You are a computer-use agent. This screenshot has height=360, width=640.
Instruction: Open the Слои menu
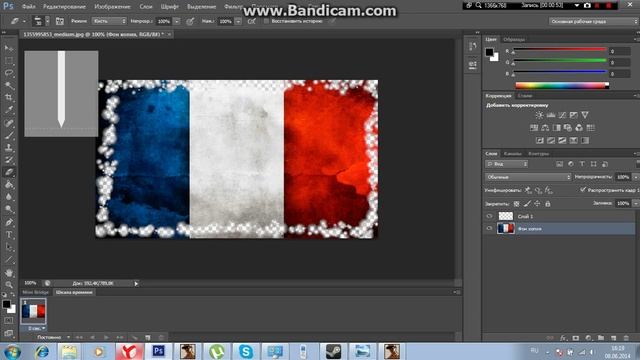pyautogui.click(x=146, y=7)
